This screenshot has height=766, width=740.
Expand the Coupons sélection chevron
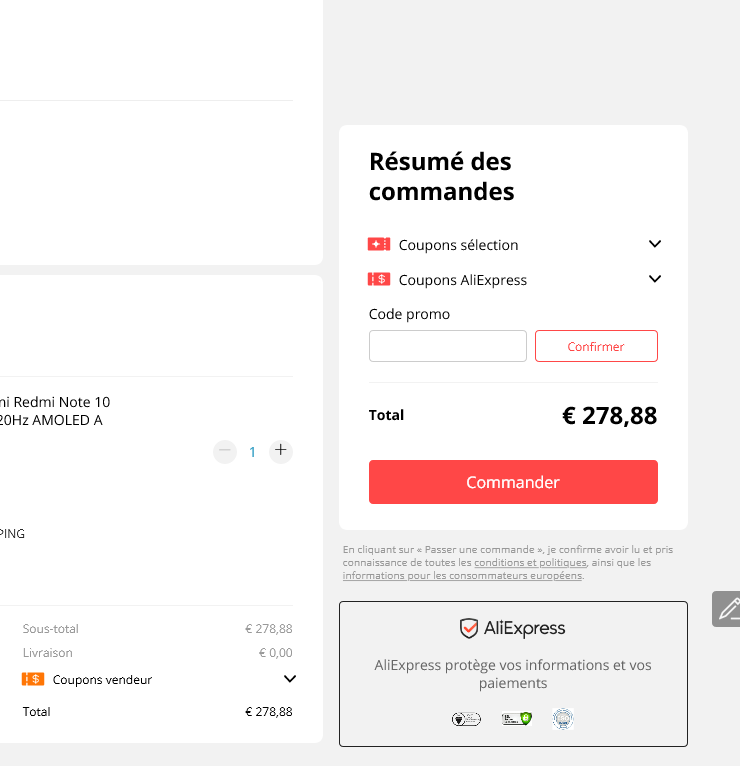tap(655, 244)
